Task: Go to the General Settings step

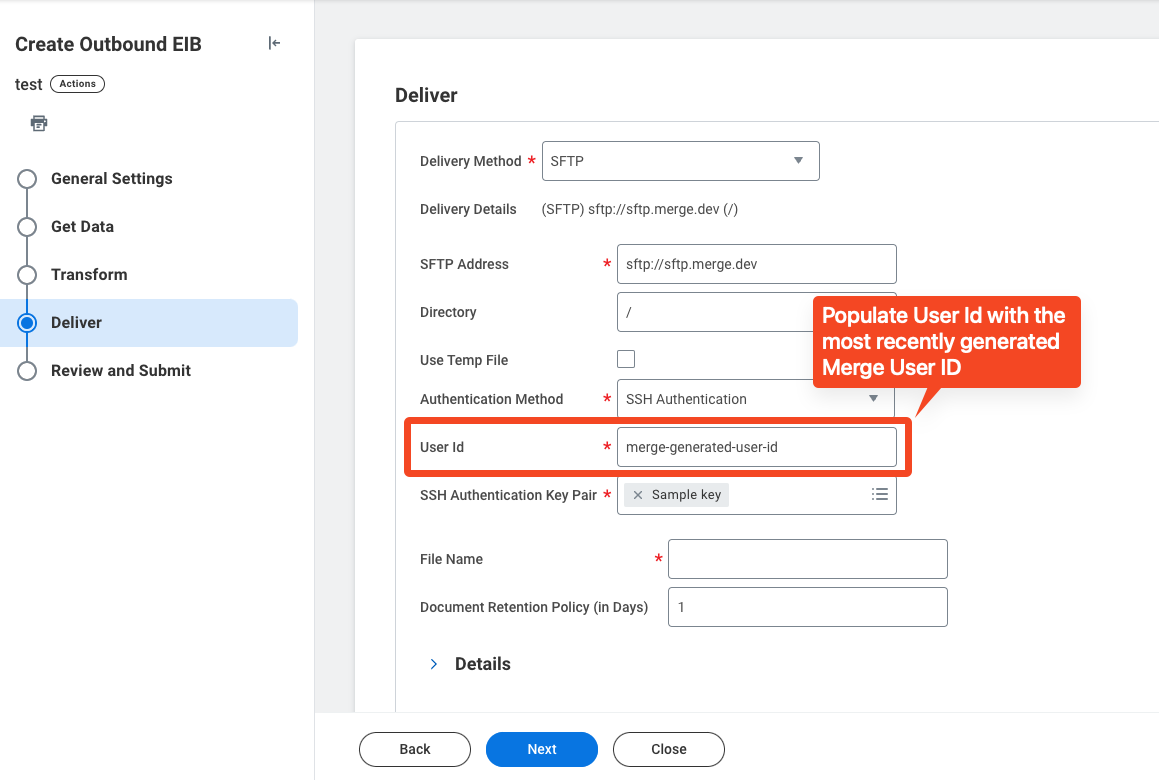Action: tap(111, 179)
